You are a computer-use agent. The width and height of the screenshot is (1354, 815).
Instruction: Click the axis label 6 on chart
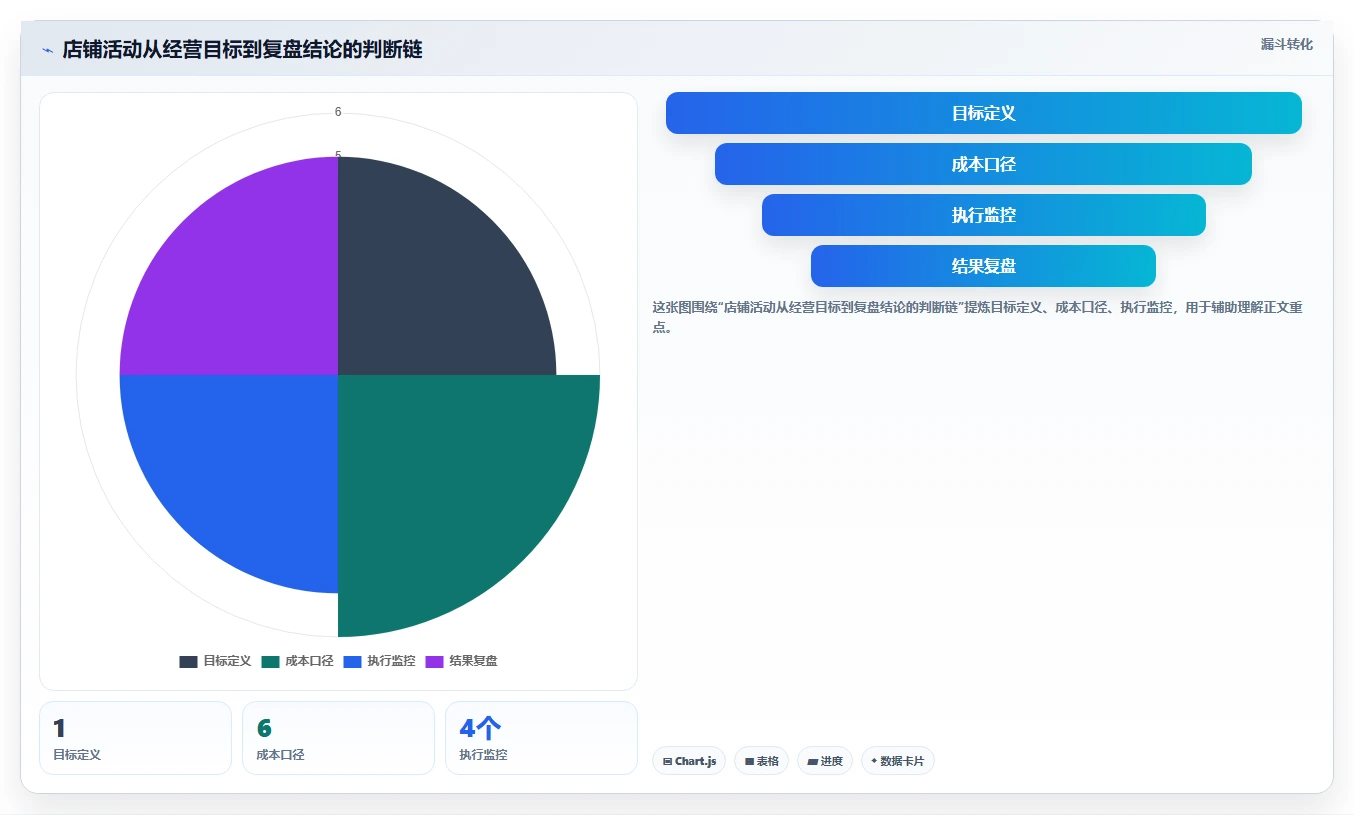338,112
